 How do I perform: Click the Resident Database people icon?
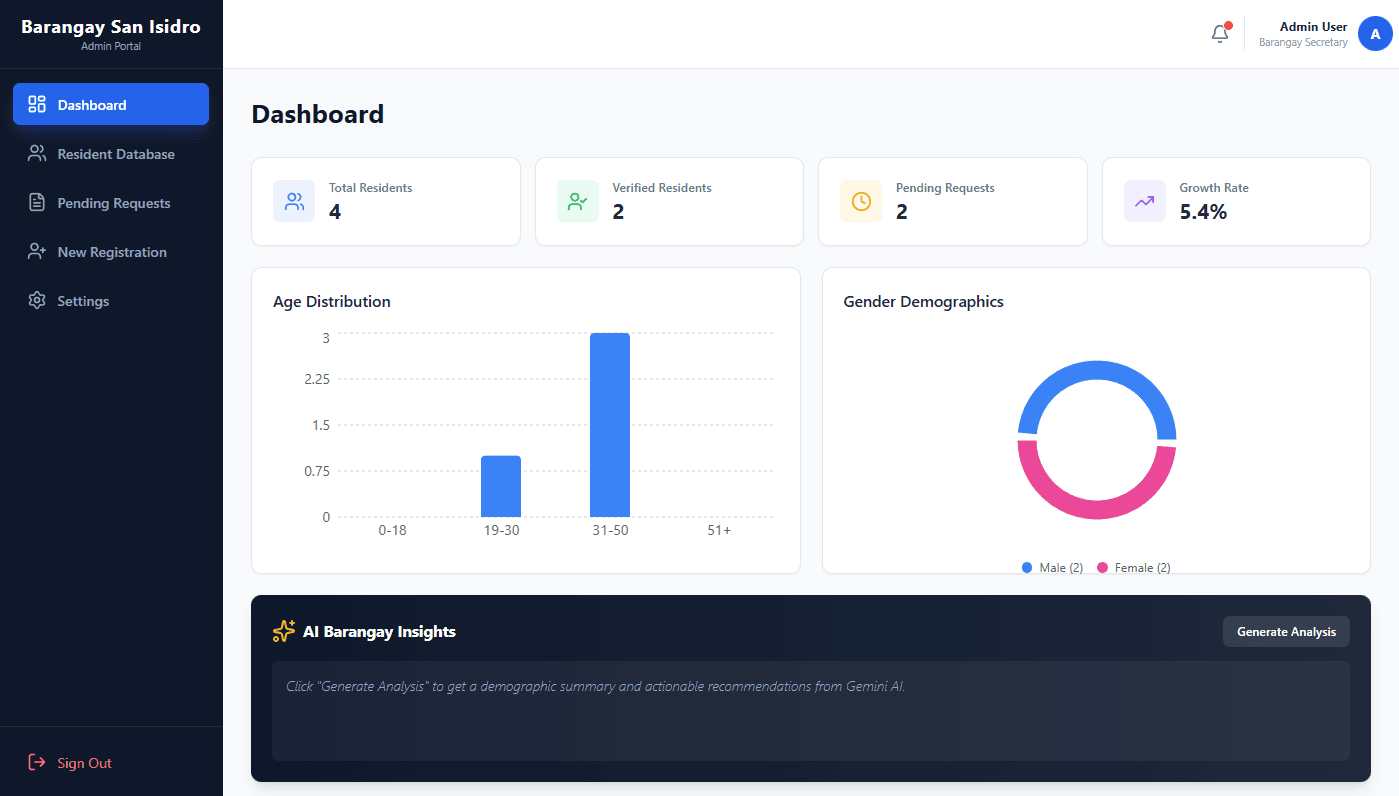37,153
